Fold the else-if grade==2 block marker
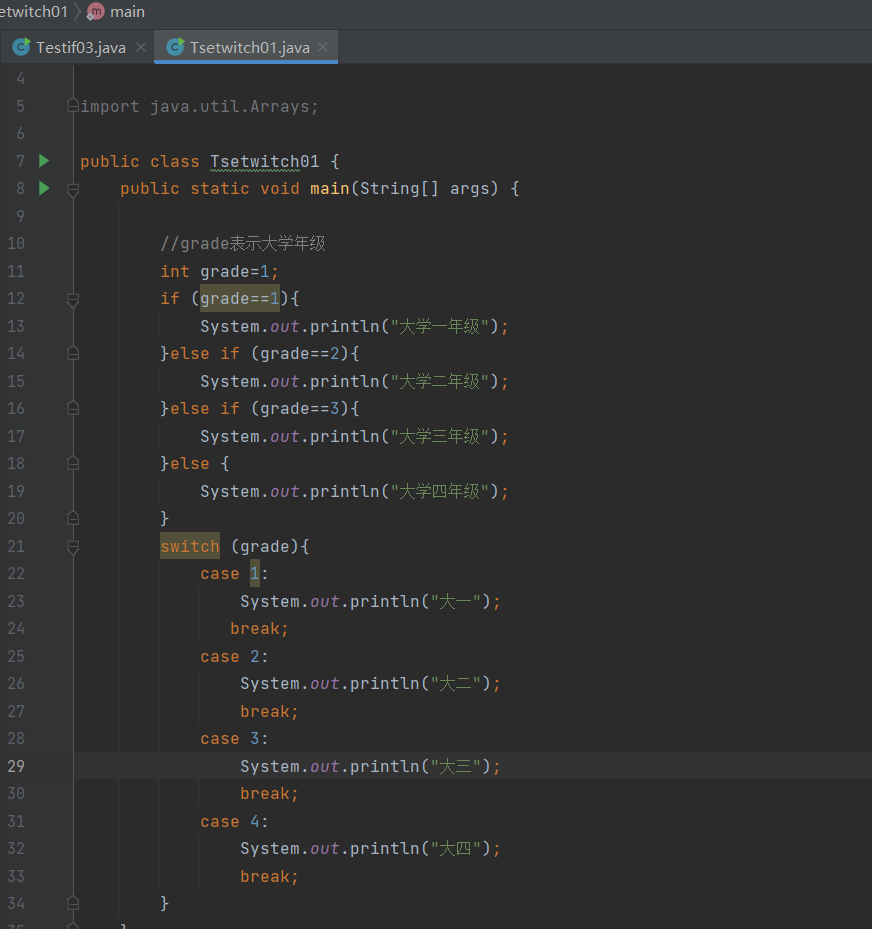Viewport: 872px width, 929px height. pyautogui.click(x=73, y=354)
